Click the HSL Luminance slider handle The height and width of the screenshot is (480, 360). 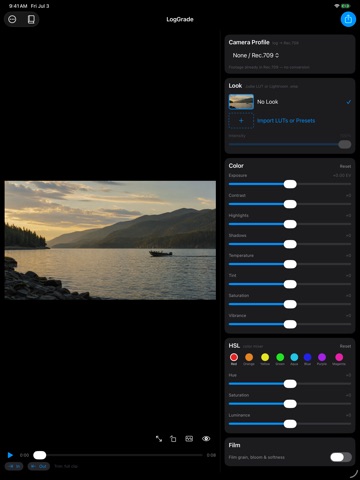click(290, 424)
